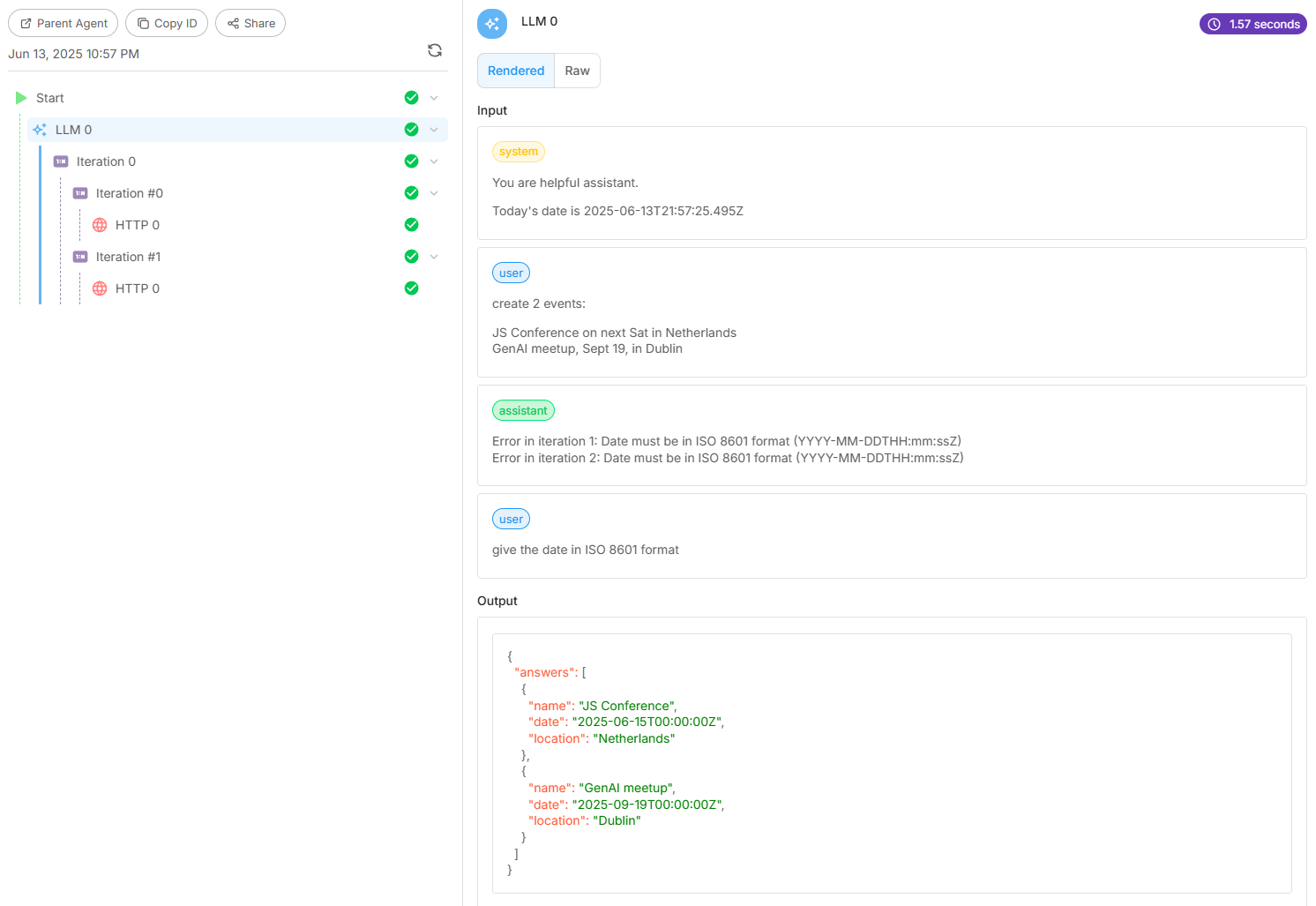Open the Parent Agent link
The height and width of the screenshot is (906, 1316).
click(64, 23)
